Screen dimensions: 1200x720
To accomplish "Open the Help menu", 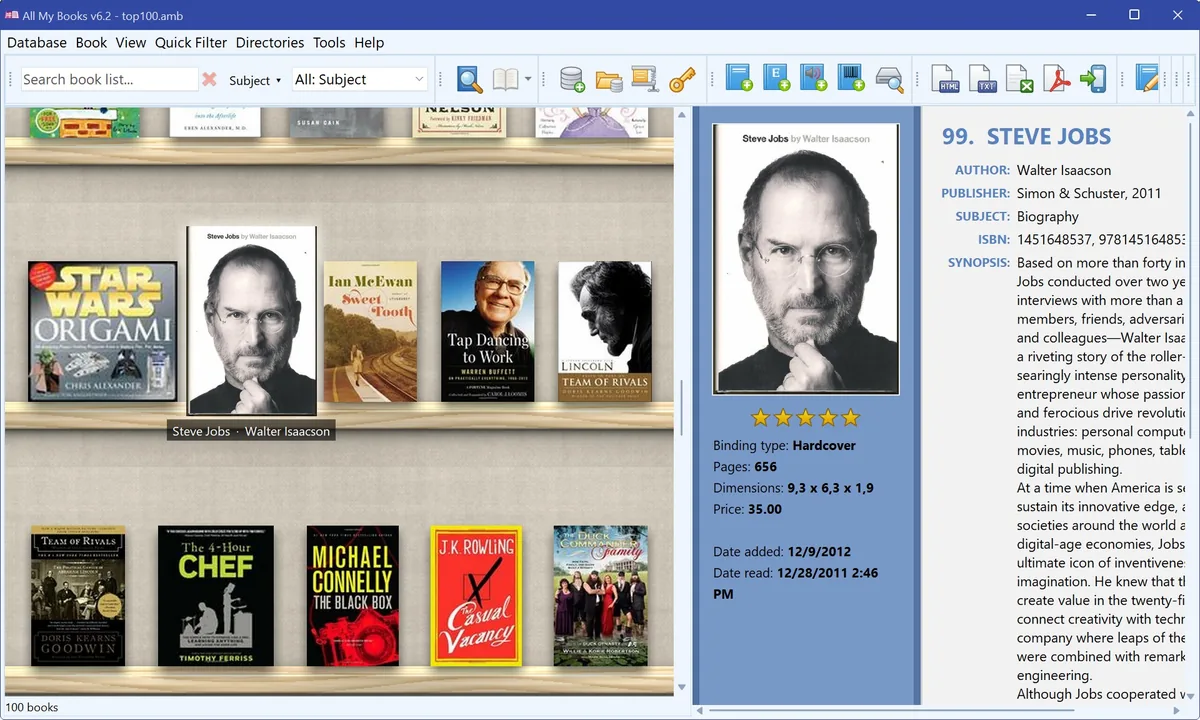I will pos(369,42).
